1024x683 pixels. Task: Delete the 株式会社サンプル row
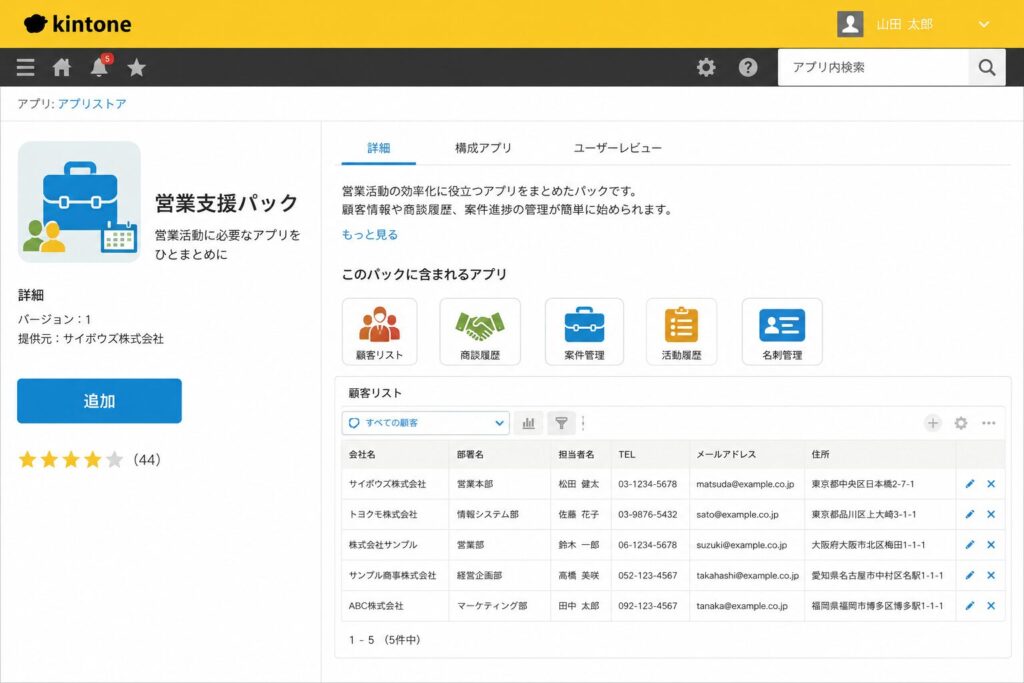[x=991, y=545]
